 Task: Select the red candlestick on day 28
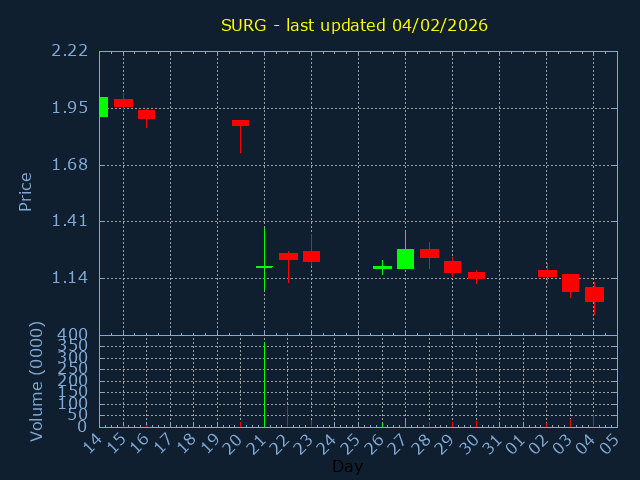tap(429, 254)
